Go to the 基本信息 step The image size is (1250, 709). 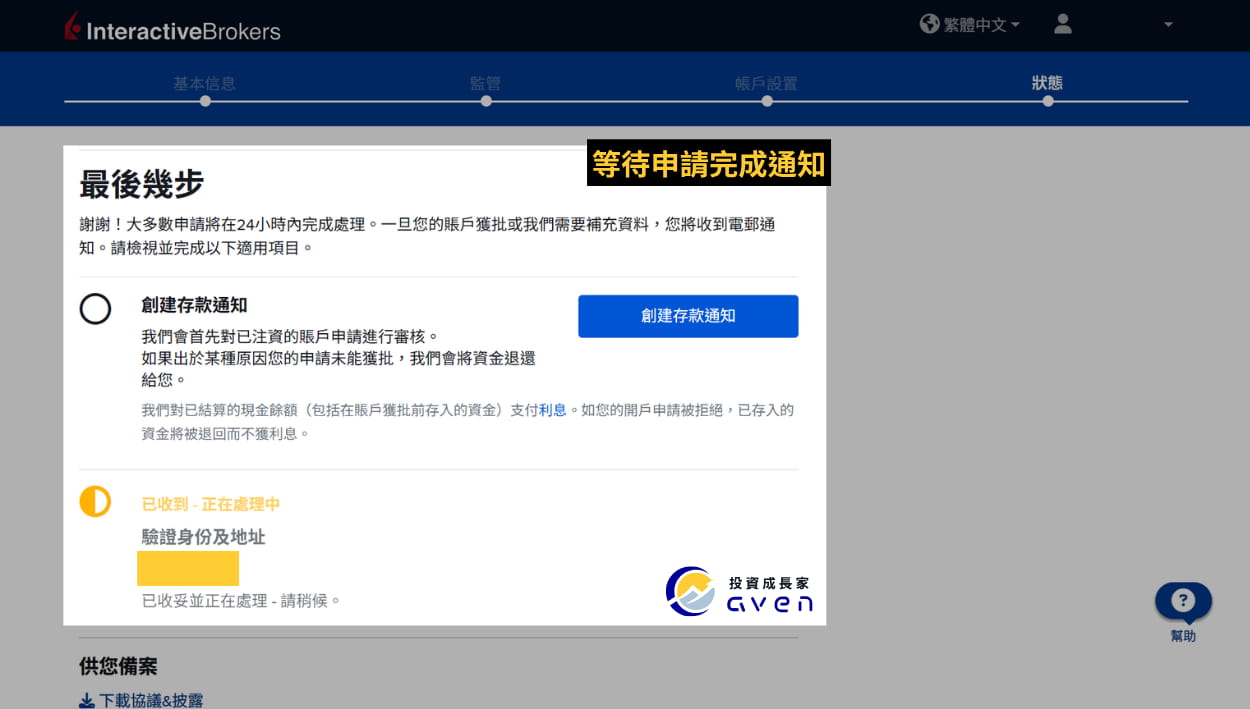pyautogui.click(x=204, y=83)
